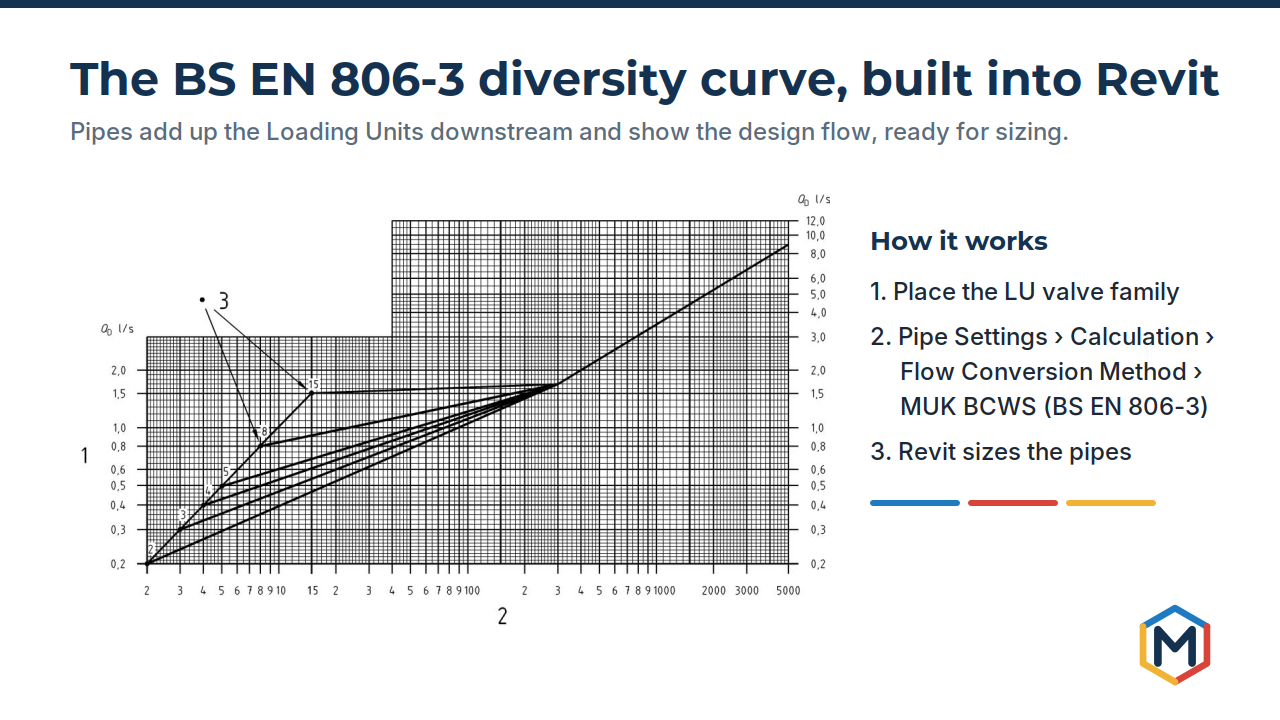Click the chart's axis label '1' left of the y-axis
The height and width of the screenshot is (720, 1280).
(85, 456)
